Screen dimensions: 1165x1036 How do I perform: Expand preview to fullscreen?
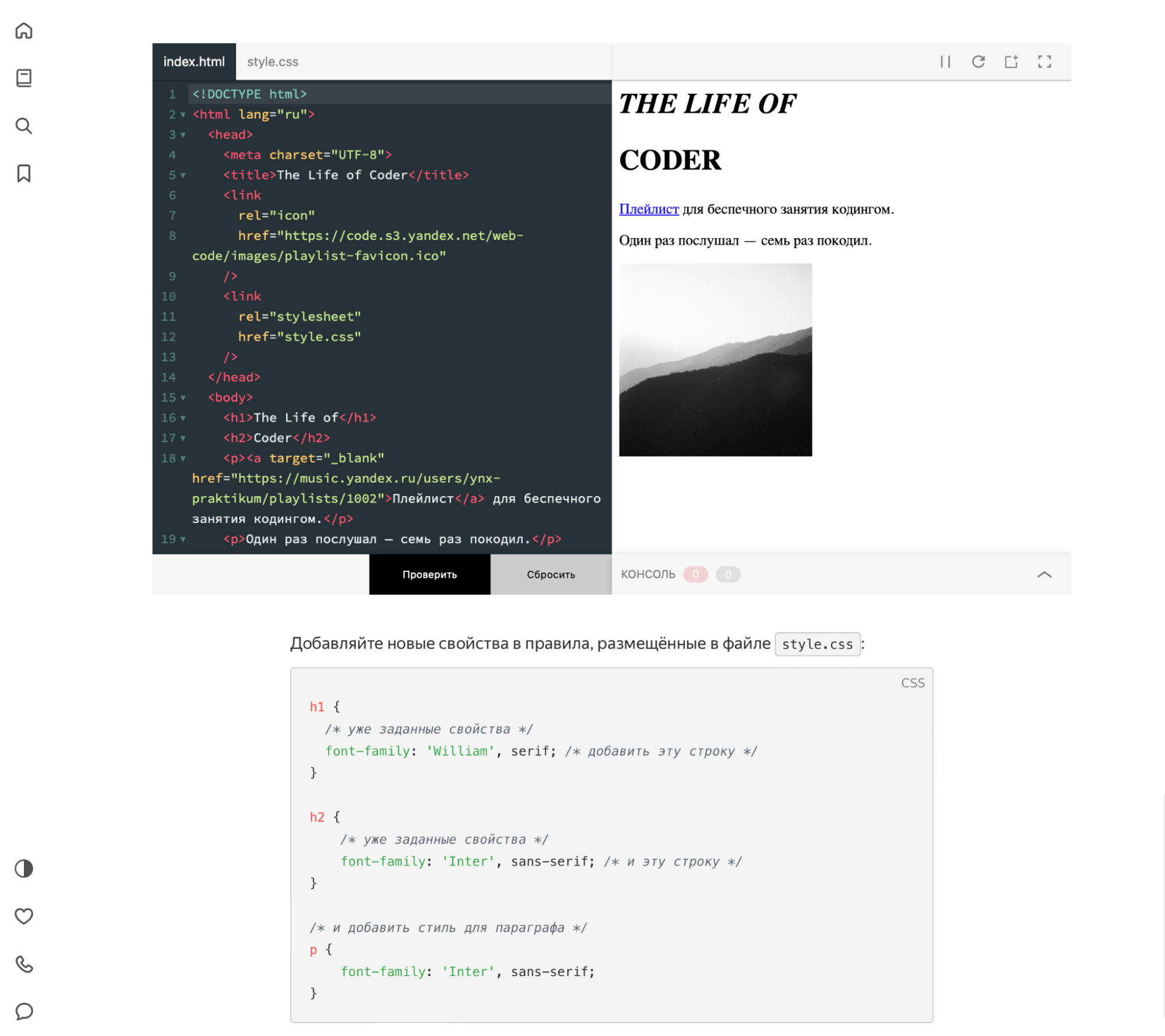tap(1044, 62)
